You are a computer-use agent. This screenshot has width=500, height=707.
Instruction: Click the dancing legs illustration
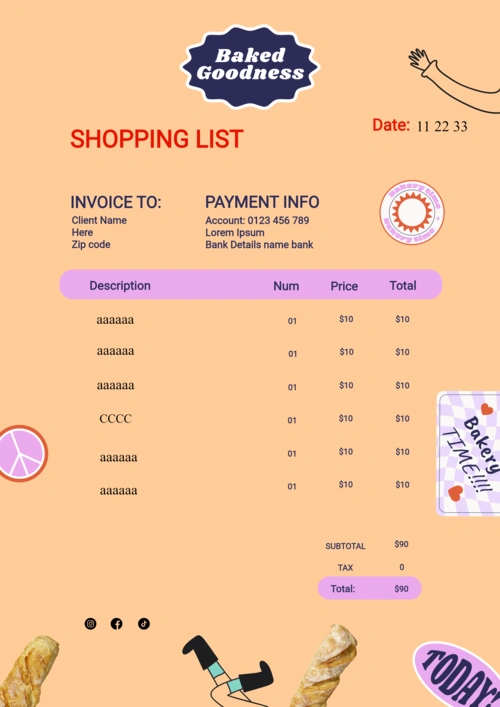click(x=229, y=671)
